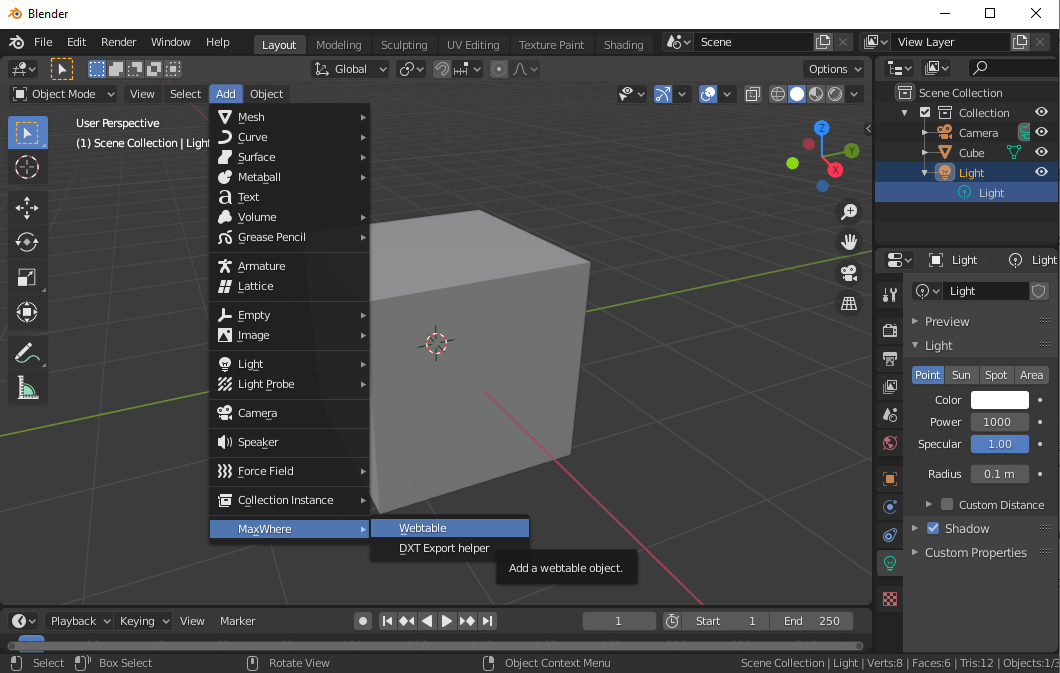Select the Cursor tool in left toolbar
1060x673 pixels.
[x=27, y=167]
